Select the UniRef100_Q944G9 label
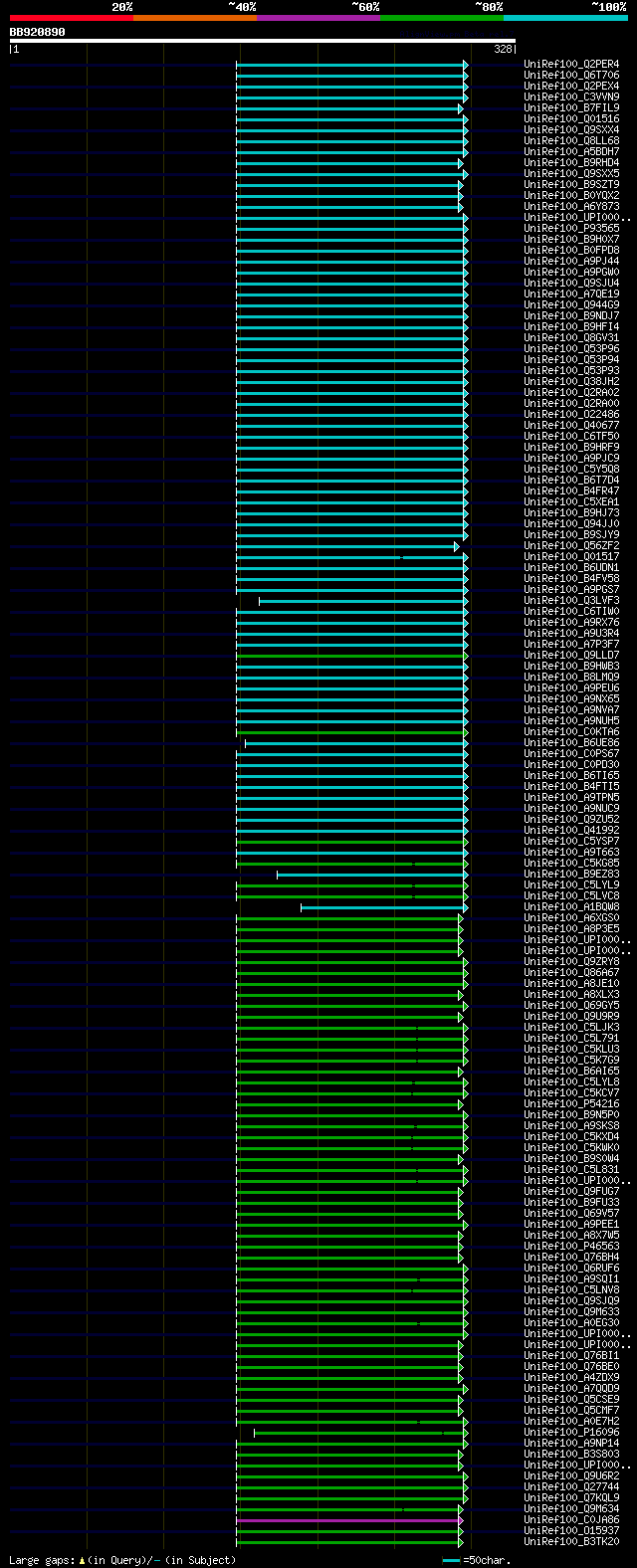This screenshot has height=1568, width=637. coord(571,305)
